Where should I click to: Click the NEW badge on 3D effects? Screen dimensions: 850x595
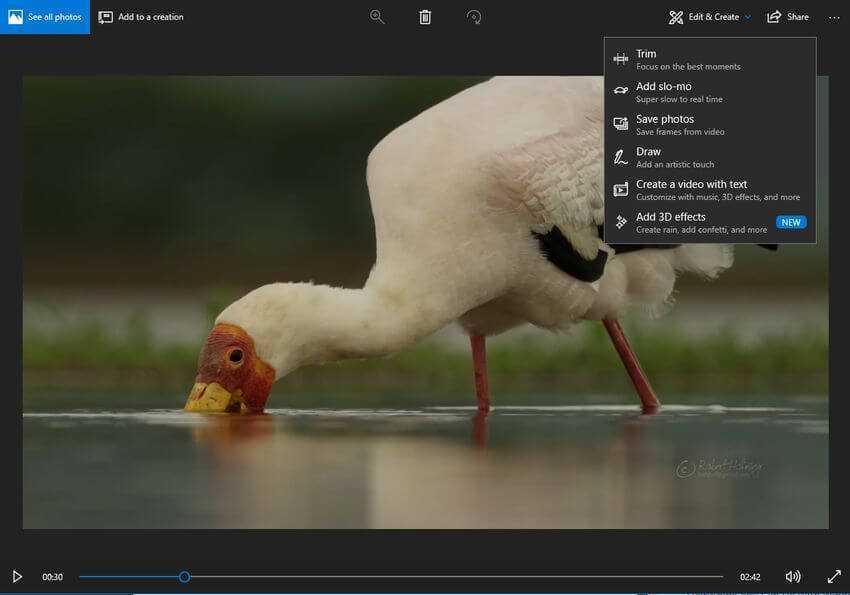(x=791, y=222)
